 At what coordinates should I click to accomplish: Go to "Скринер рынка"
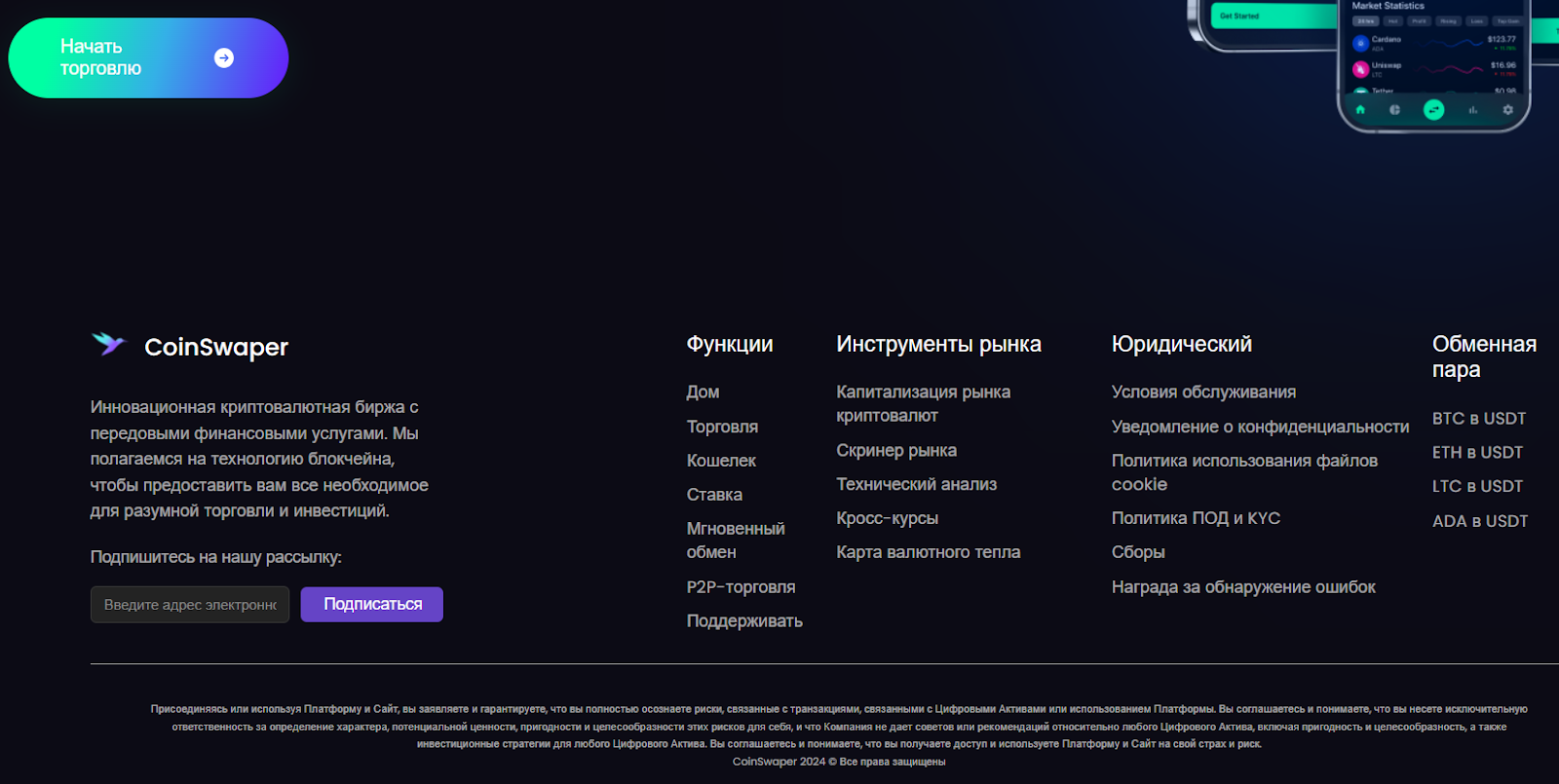click(896, 451)
